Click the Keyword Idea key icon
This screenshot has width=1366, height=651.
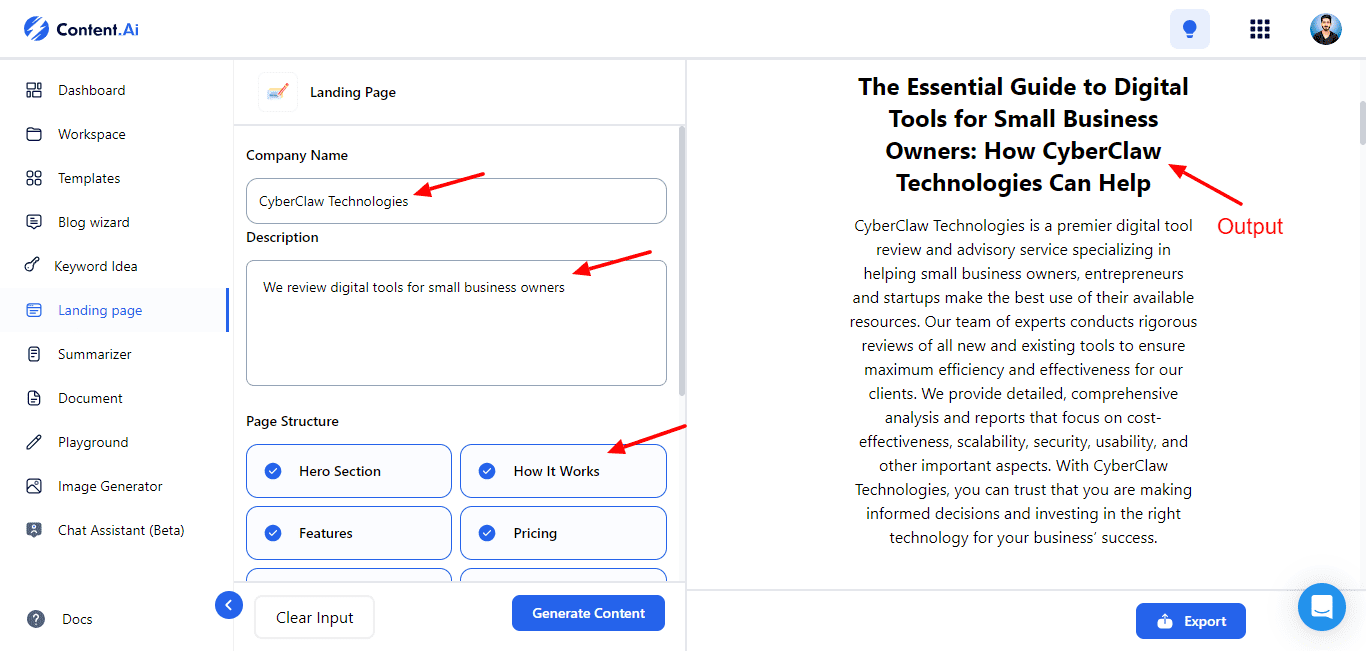pyautogui.click(x=32, y=266)
